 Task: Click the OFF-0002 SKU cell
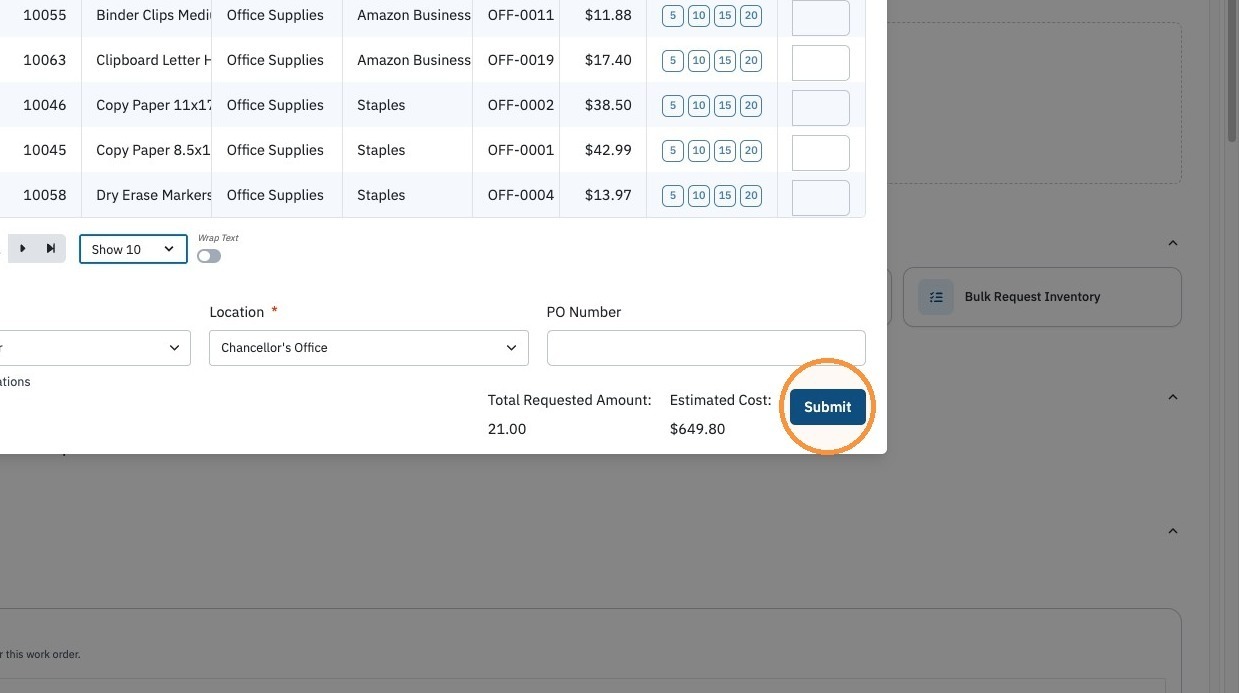(520, 105)
